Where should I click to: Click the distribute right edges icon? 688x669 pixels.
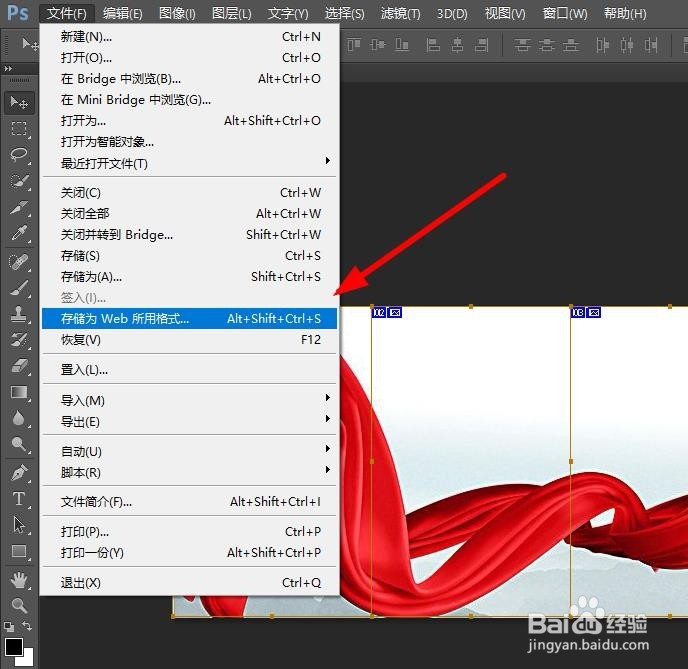(651, 45)
